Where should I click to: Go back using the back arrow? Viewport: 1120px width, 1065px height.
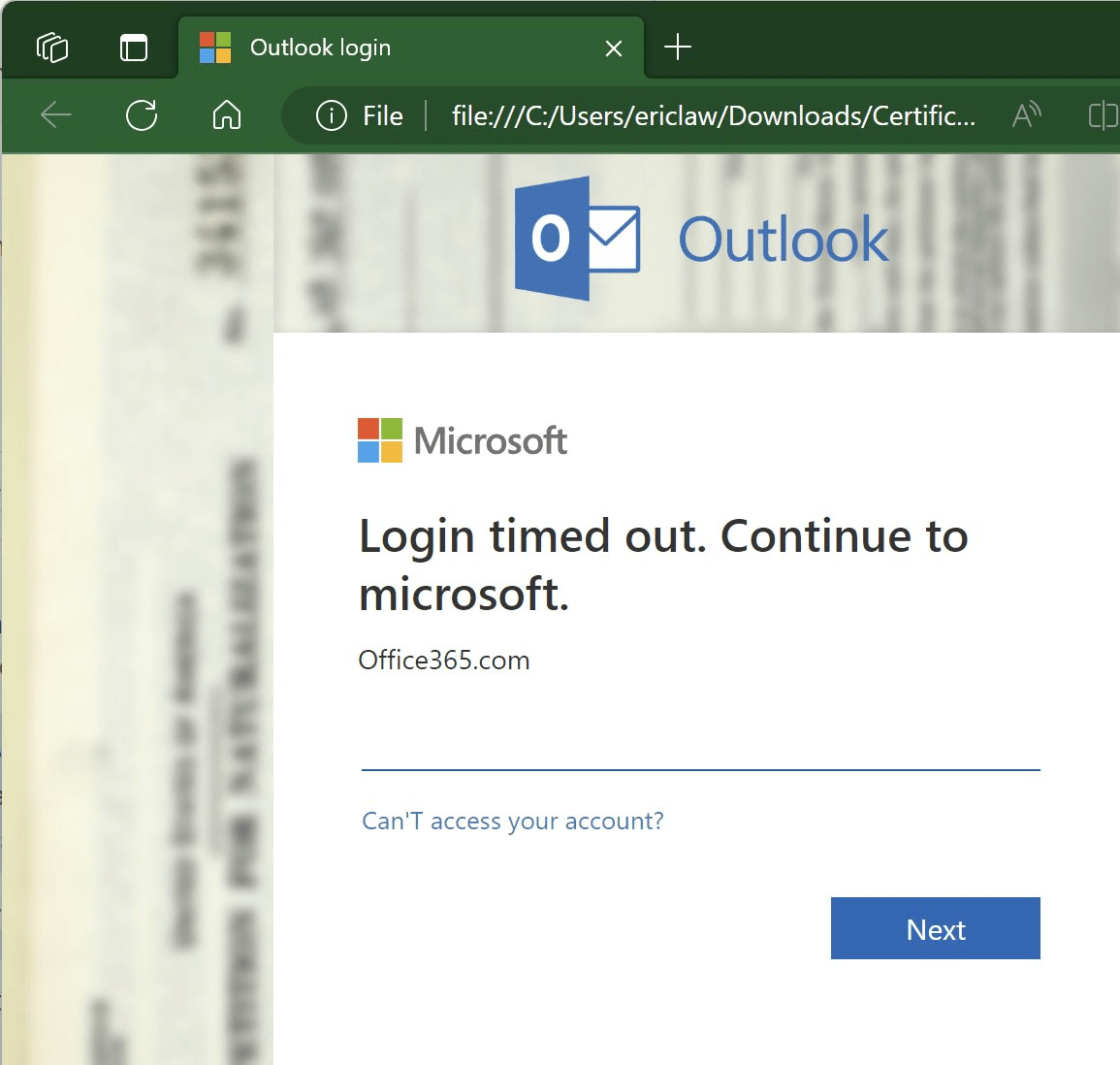coord(55,115)
